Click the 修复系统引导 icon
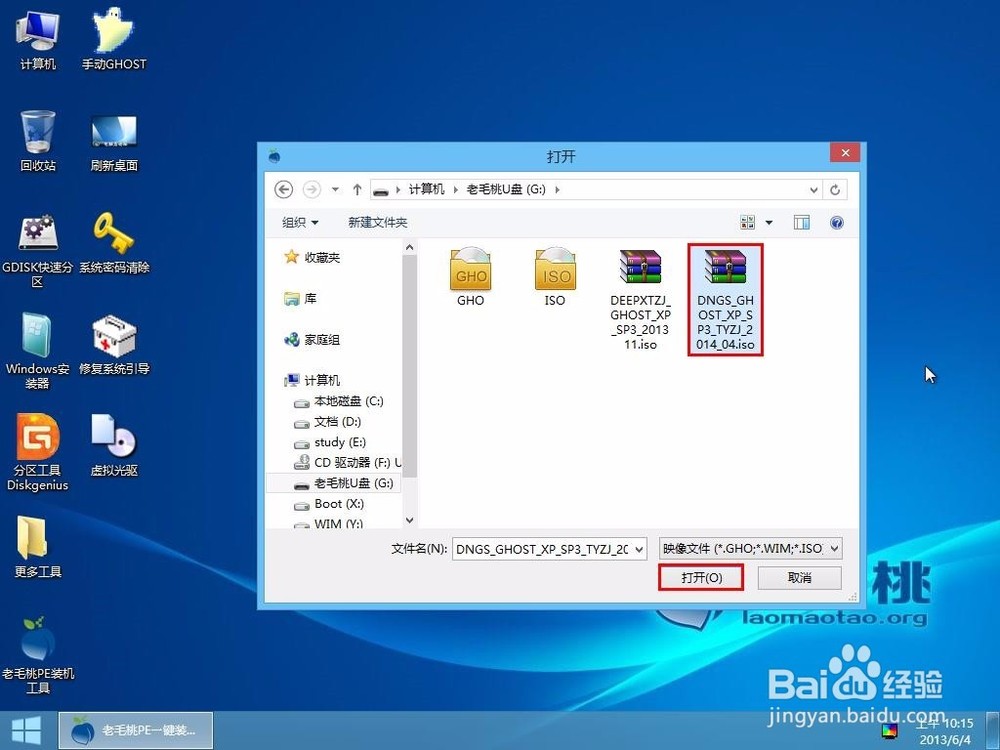 (x=114, y=344)
